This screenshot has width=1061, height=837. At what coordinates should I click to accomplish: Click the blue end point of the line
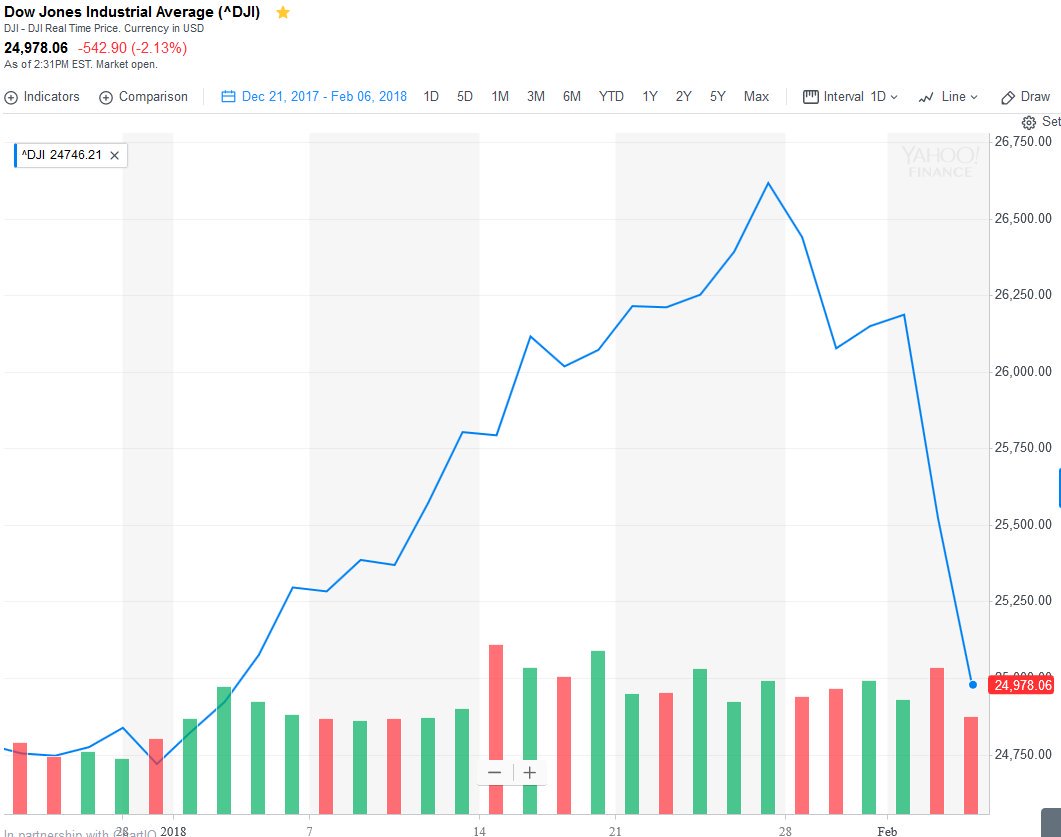(973, 685)
